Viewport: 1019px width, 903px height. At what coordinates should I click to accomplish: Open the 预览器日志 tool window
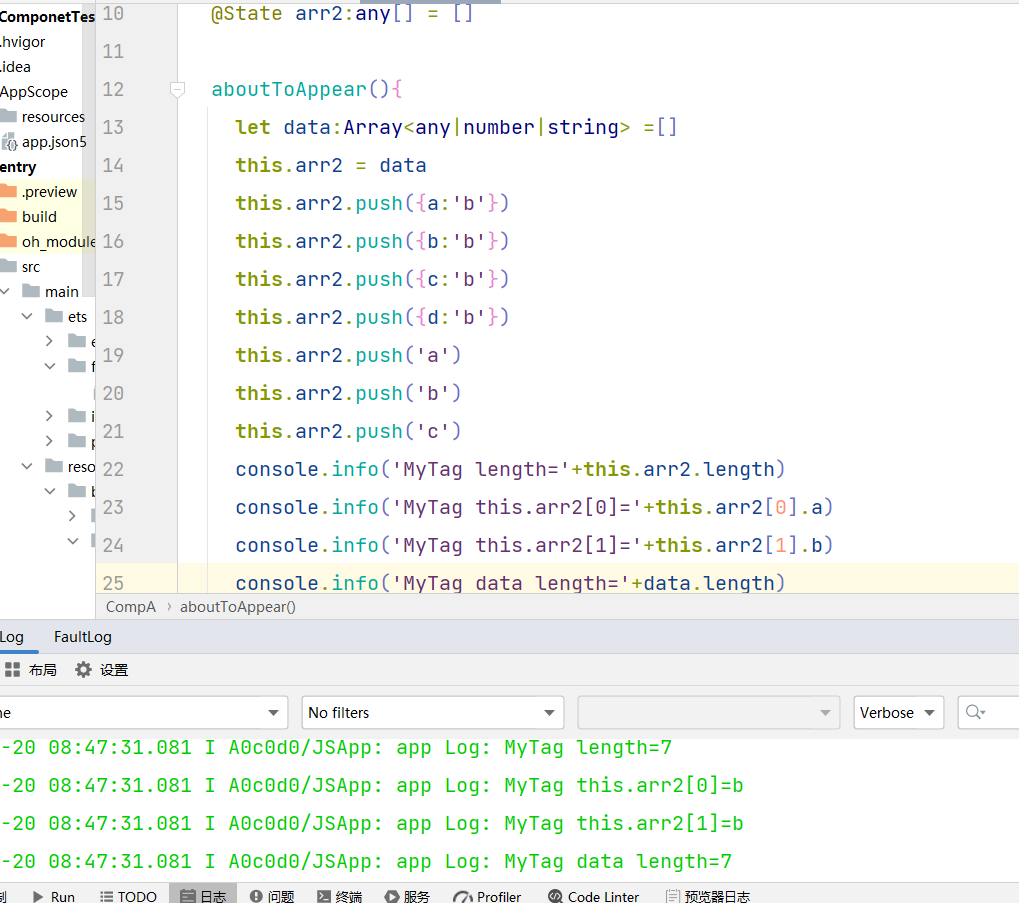tap(708, 897)
